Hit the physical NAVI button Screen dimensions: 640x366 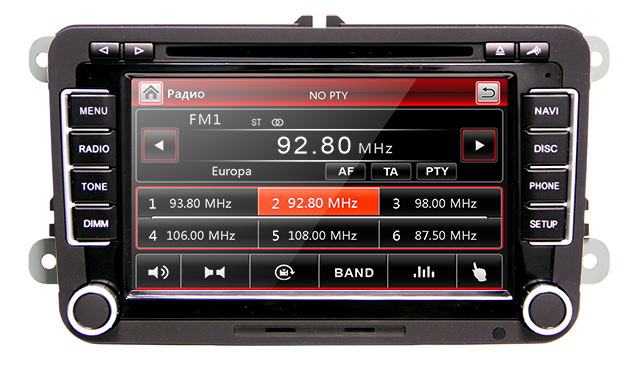(x=546, y=111)
